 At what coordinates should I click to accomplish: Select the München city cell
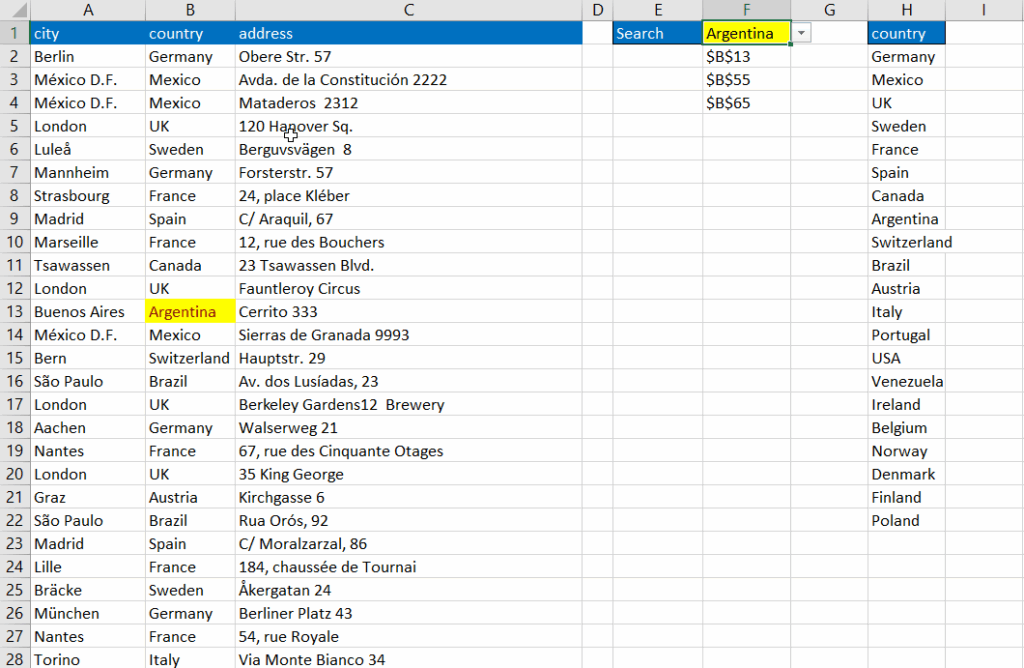pyautogui.click(x=88, y=613)
